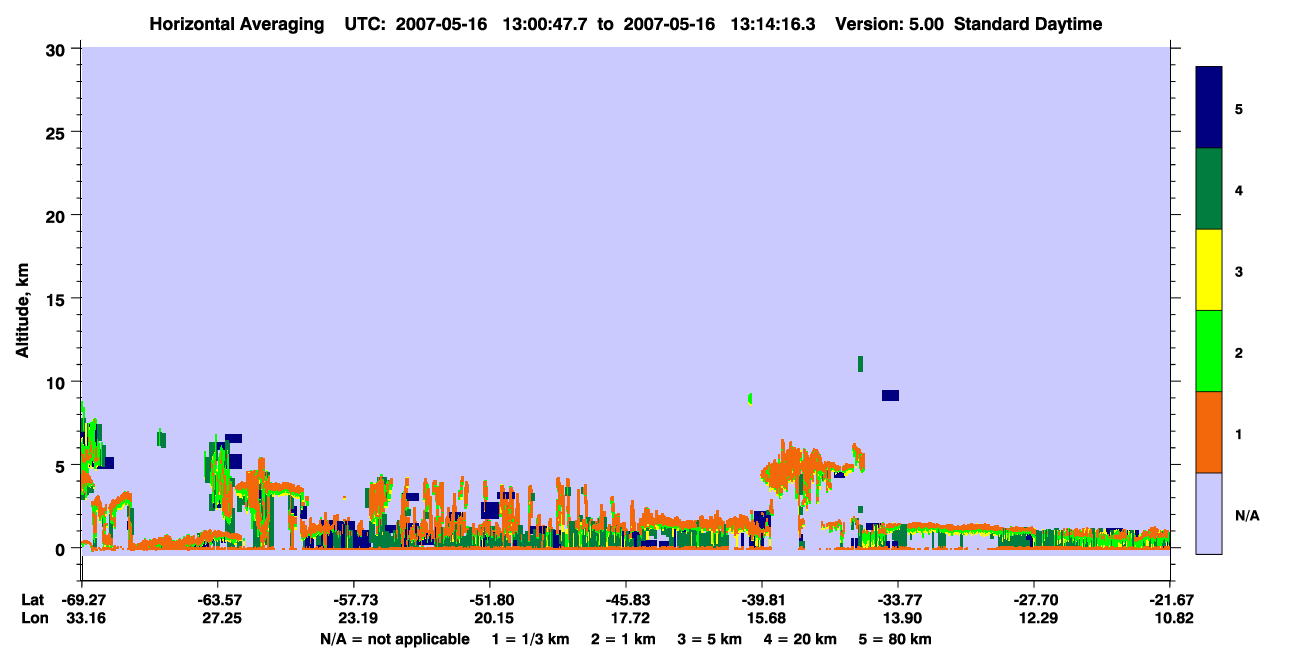Viewport: 1300px width, 667px height.
Task: Click the yellow colorbar segment labeled 3
Action: pos(1209,270)
